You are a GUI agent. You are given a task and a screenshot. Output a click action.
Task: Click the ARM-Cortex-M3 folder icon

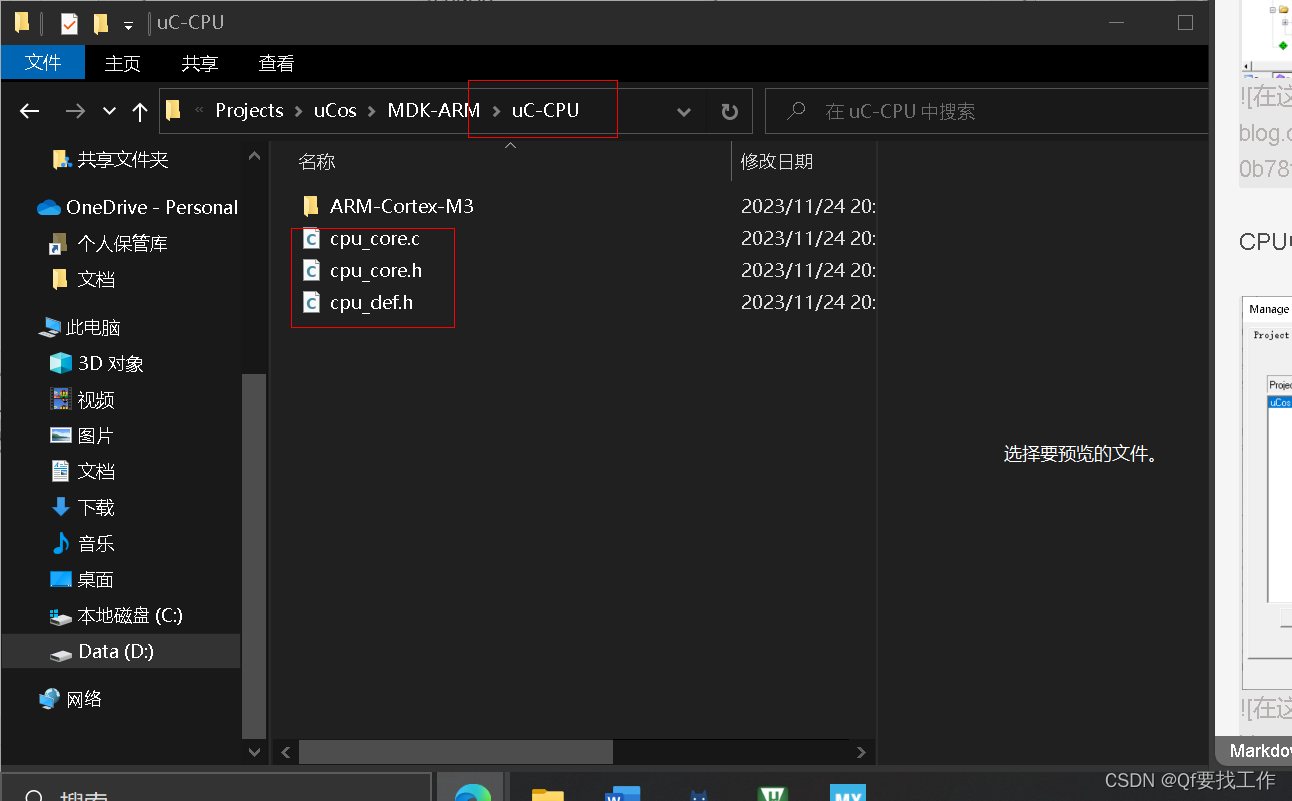(x=310, y=207)
